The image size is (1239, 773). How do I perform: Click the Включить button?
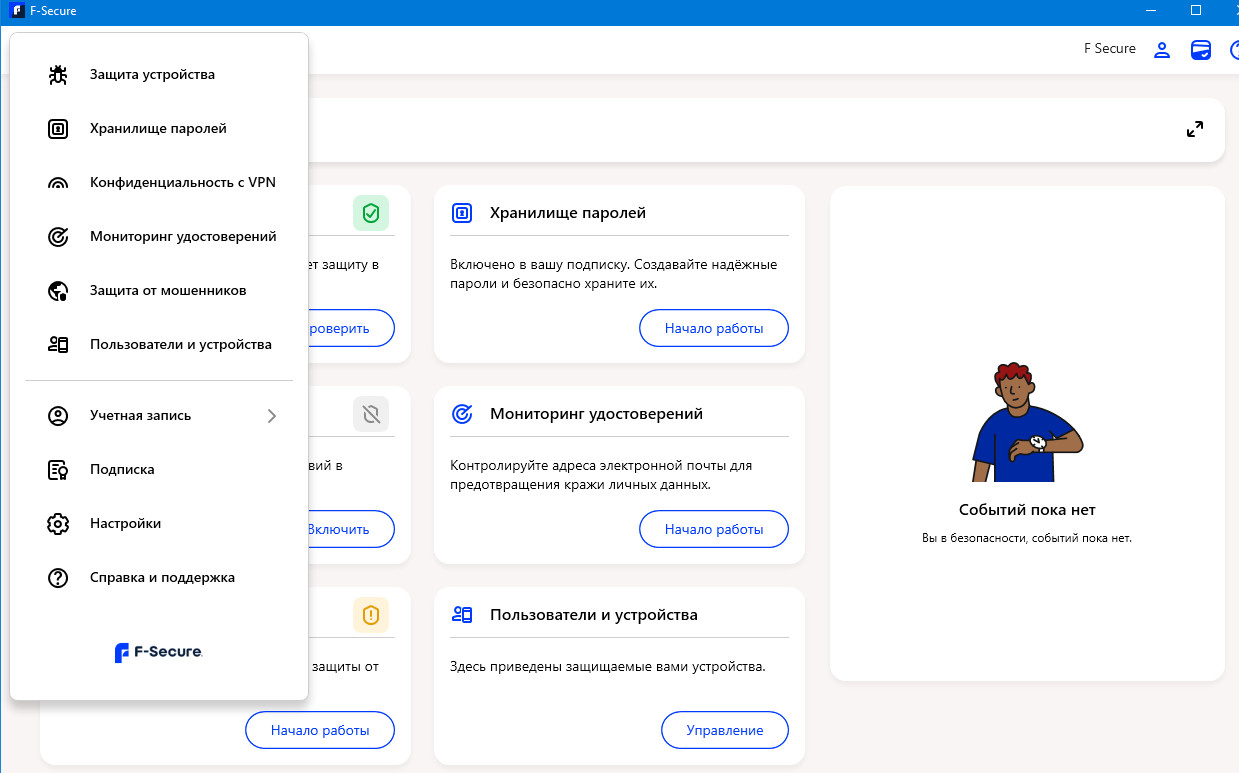click(338, 529)
